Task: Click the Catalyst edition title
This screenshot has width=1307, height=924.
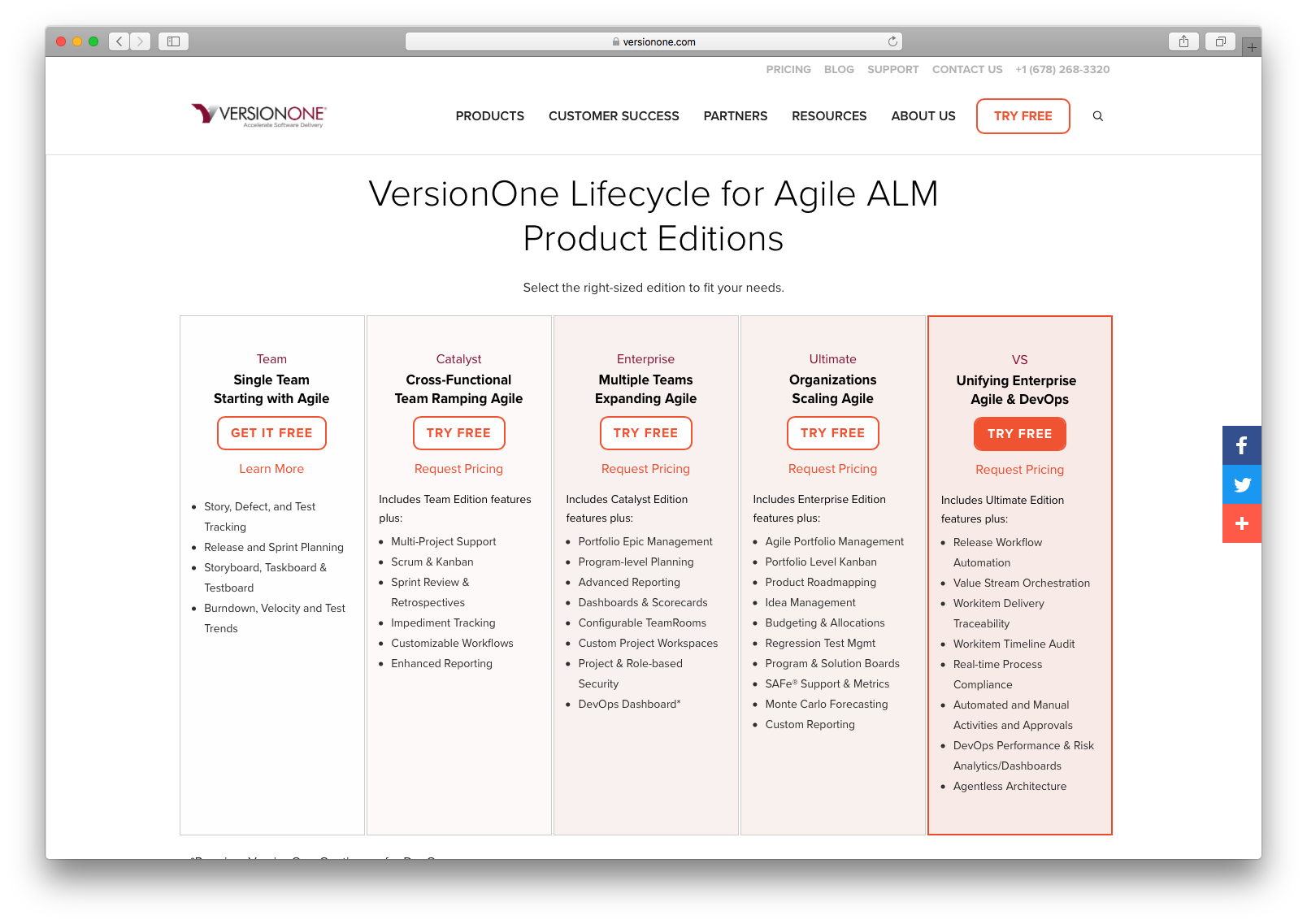Action: [x=458, y=359]
